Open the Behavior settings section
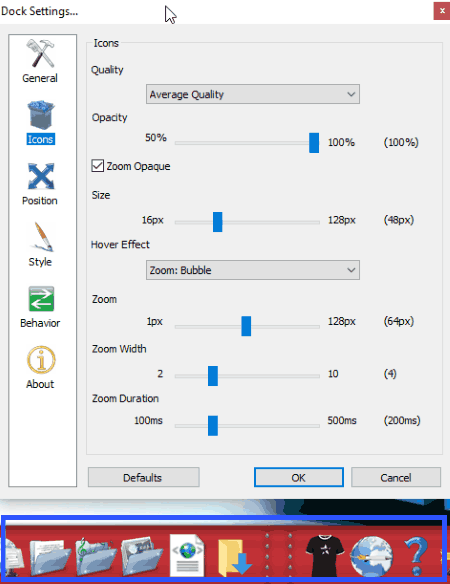Screen dimensions: 450x584 [40, 307]
